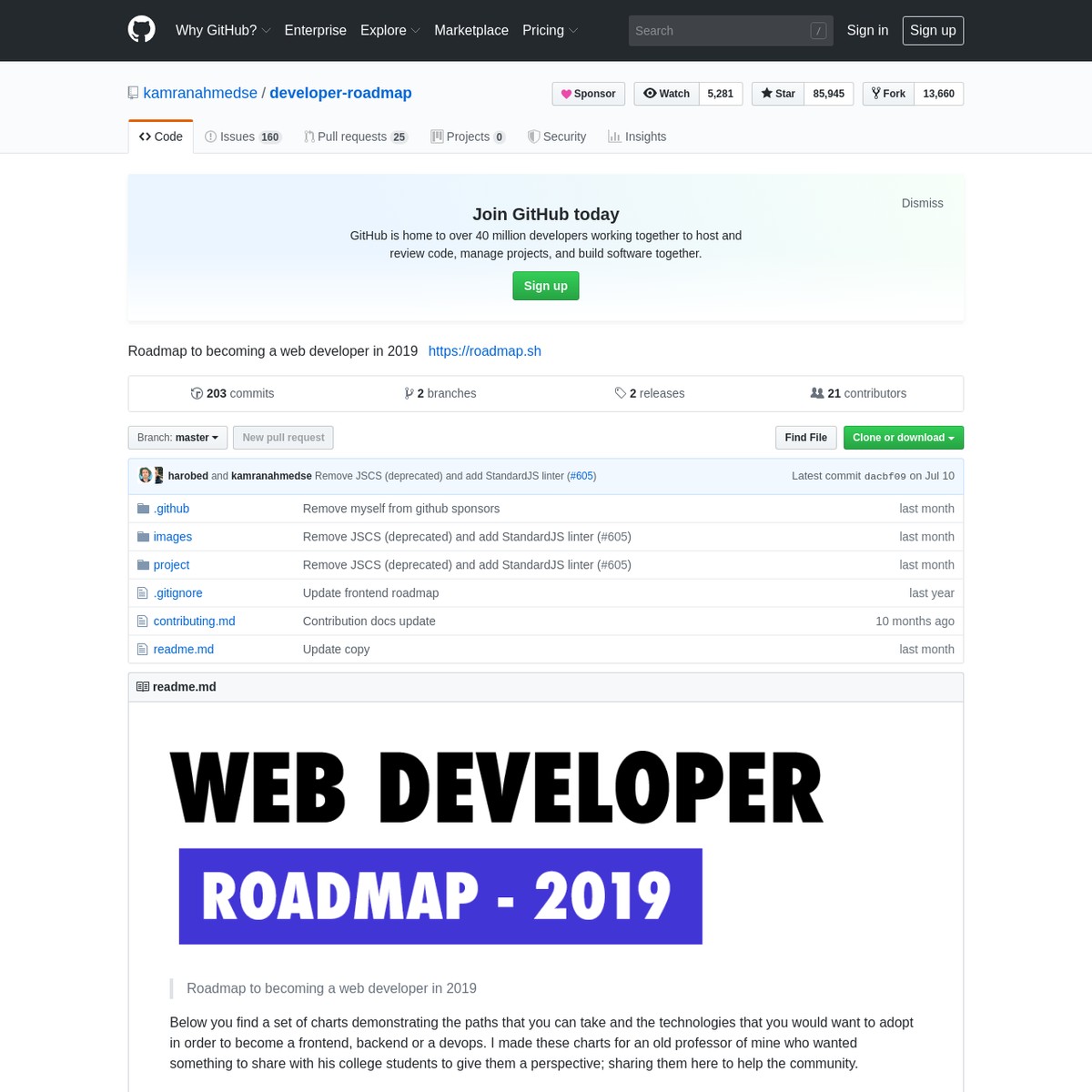Open the Clone or download dropdown
1092x1092 pixels.
[903, 437]
